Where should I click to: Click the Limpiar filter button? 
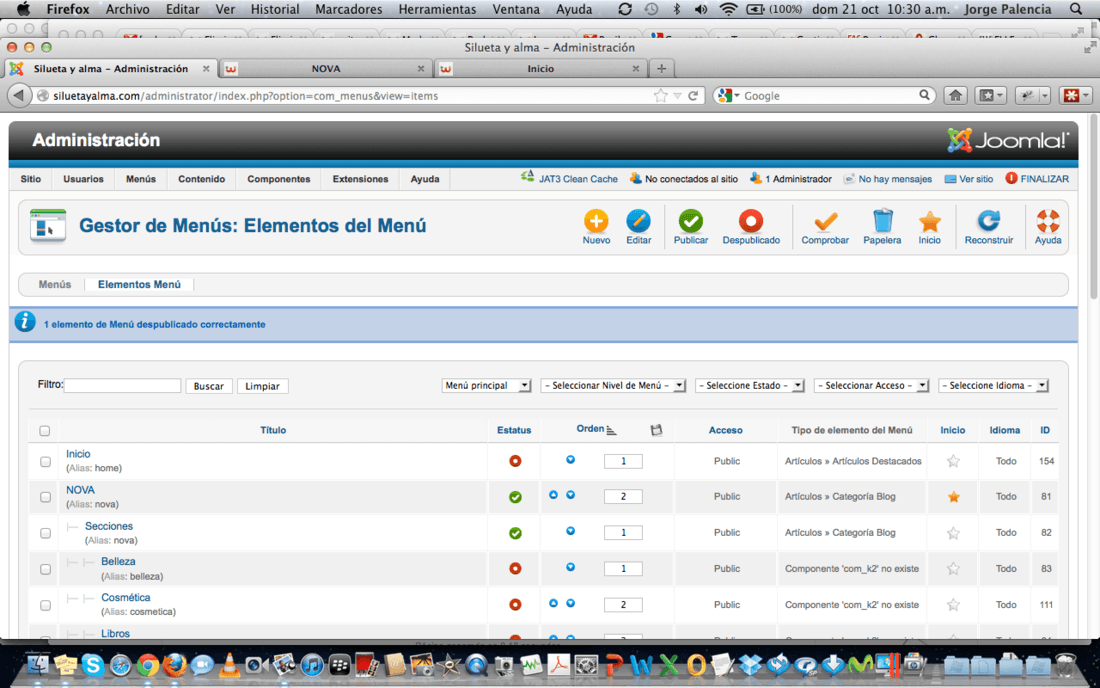tap(262, 386)
